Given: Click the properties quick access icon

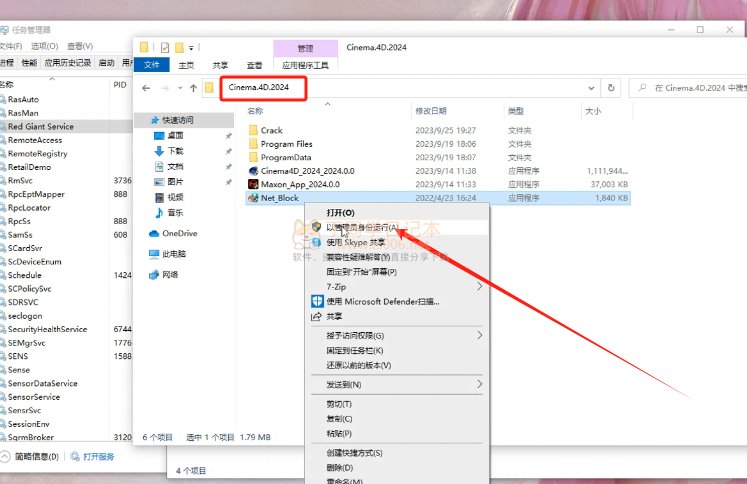Looking at the screenshot, I should pyautogui.click(x=165, y=47).
